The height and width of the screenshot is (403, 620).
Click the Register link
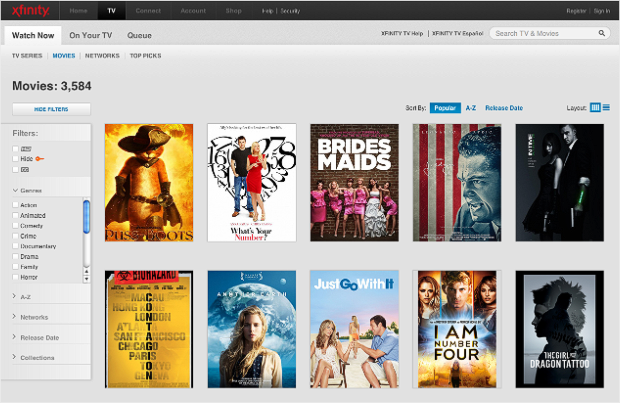tap(576, 11)
